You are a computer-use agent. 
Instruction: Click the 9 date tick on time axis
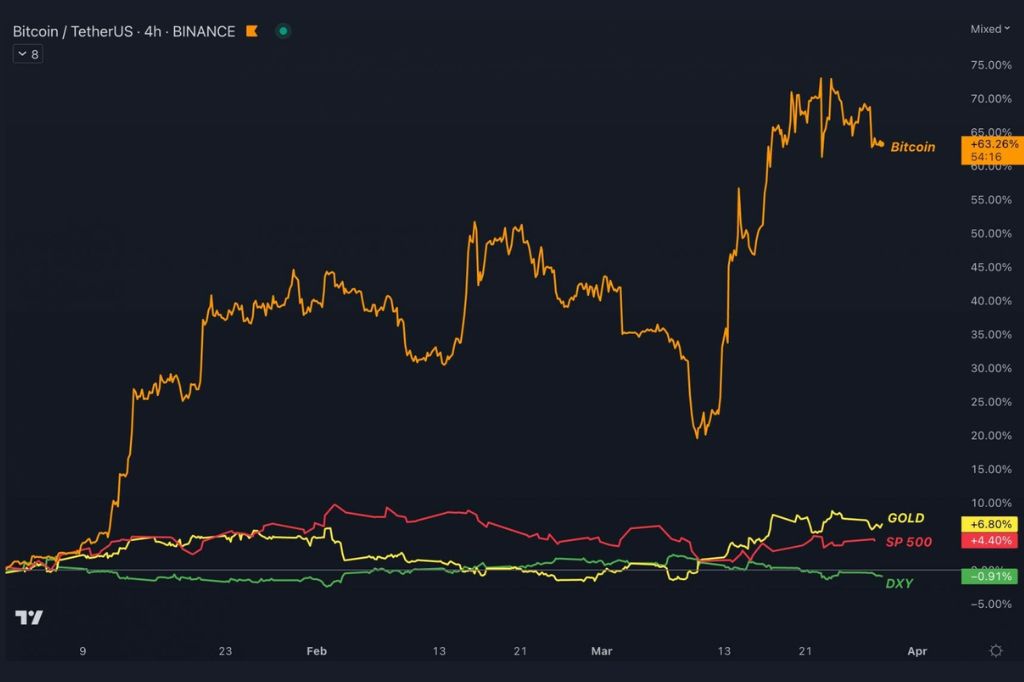tap(82, 651)
